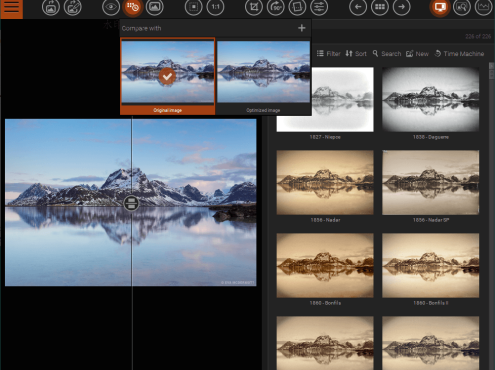495x370 pixels.
Task: Select Original image for comparison
Action: (167, 76)
